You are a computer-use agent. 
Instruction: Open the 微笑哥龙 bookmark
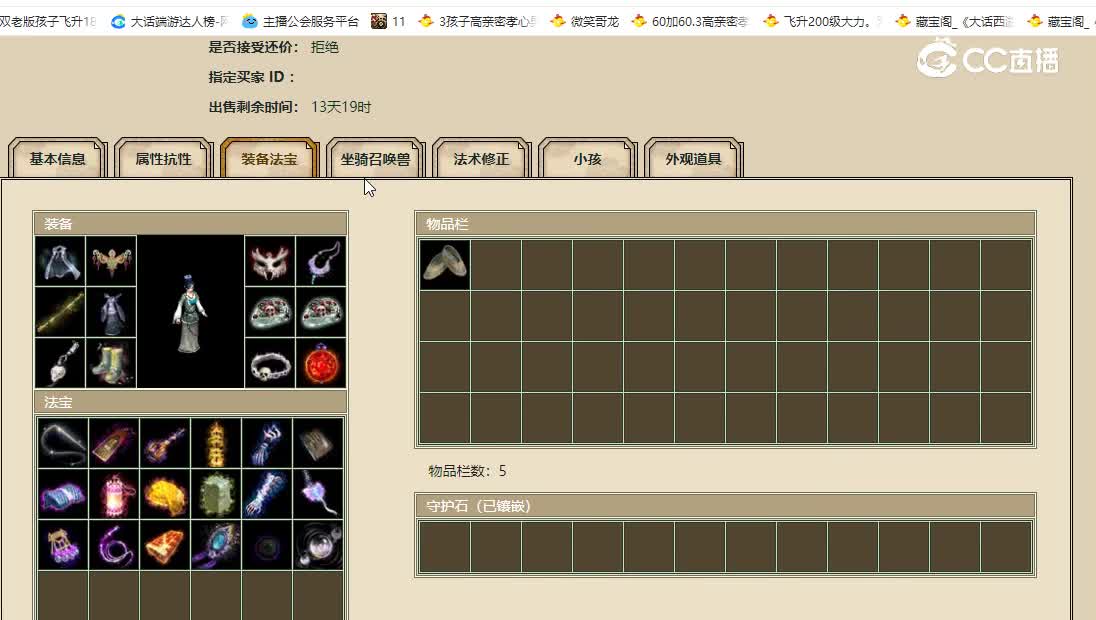pos(584,22)
